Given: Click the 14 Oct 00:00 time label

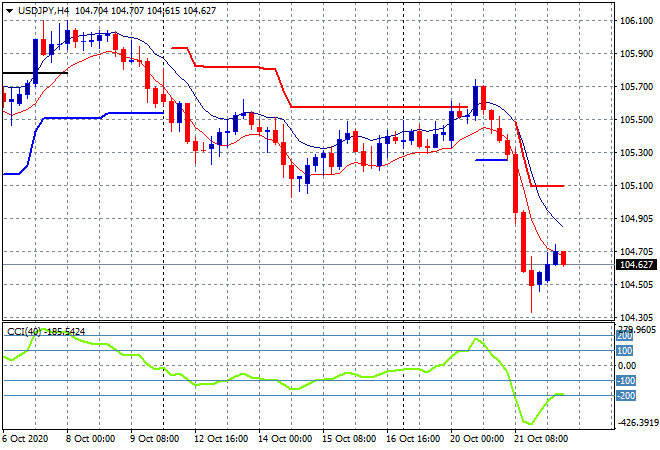Looking at the screenshot, I should 285,439.
